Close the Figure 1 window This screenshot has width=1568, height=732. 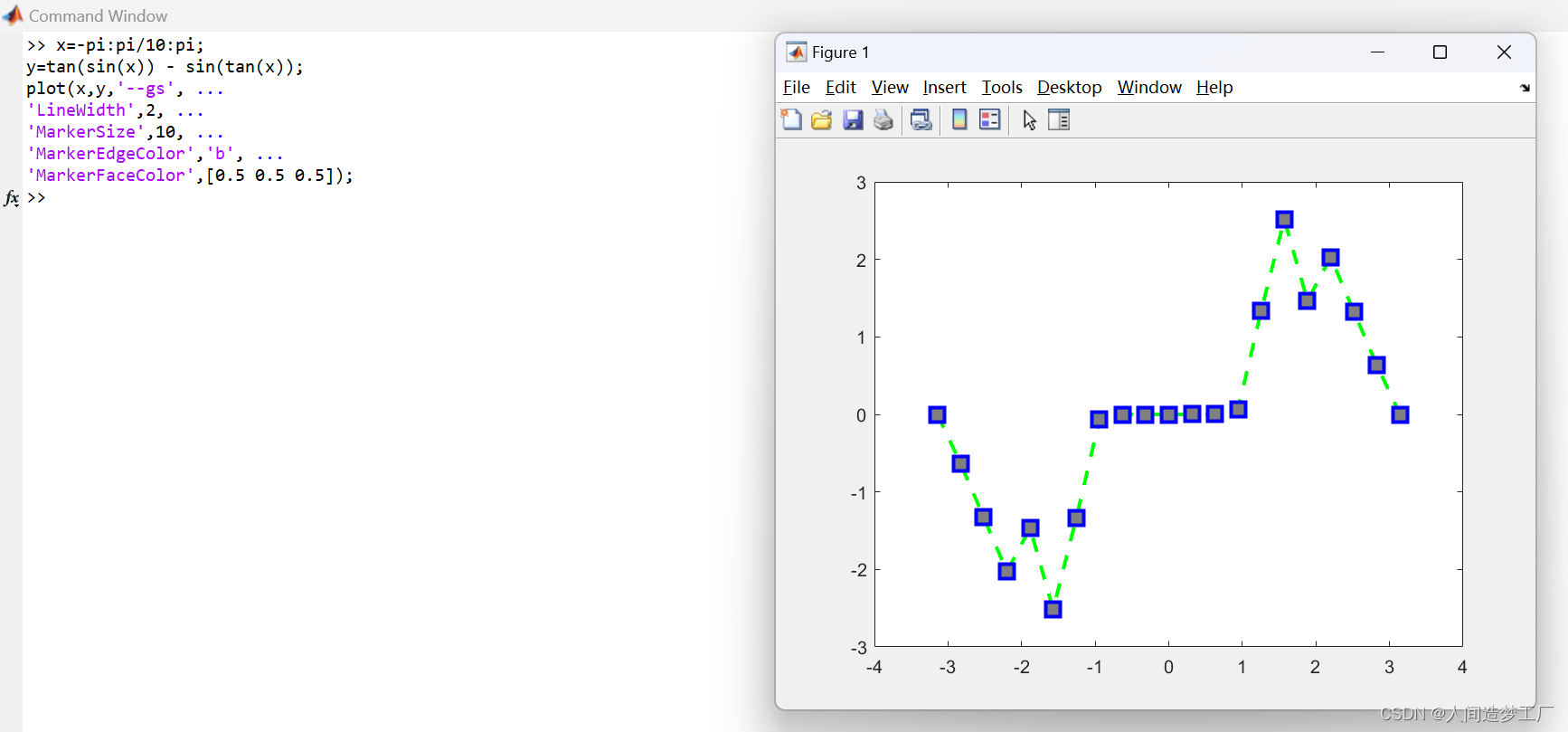tap(1504, 52)
